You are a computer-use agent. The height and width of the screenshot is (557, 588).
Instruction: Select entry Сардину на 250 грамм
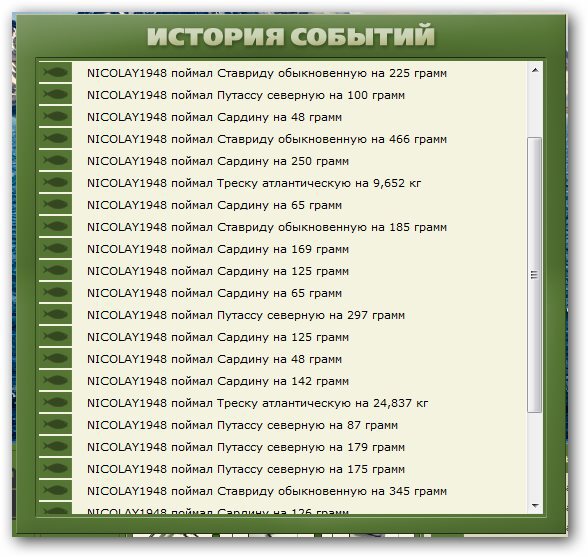pyautogui.click(x=218, y=161)
